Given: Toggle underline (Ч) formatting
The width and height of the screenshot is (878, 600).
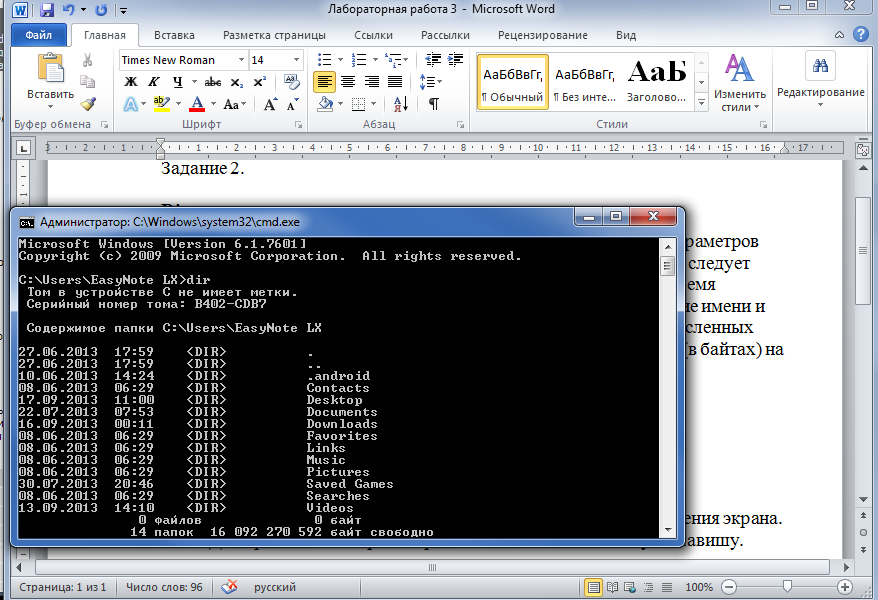Looking at the screenshot, I should (178, 82).
